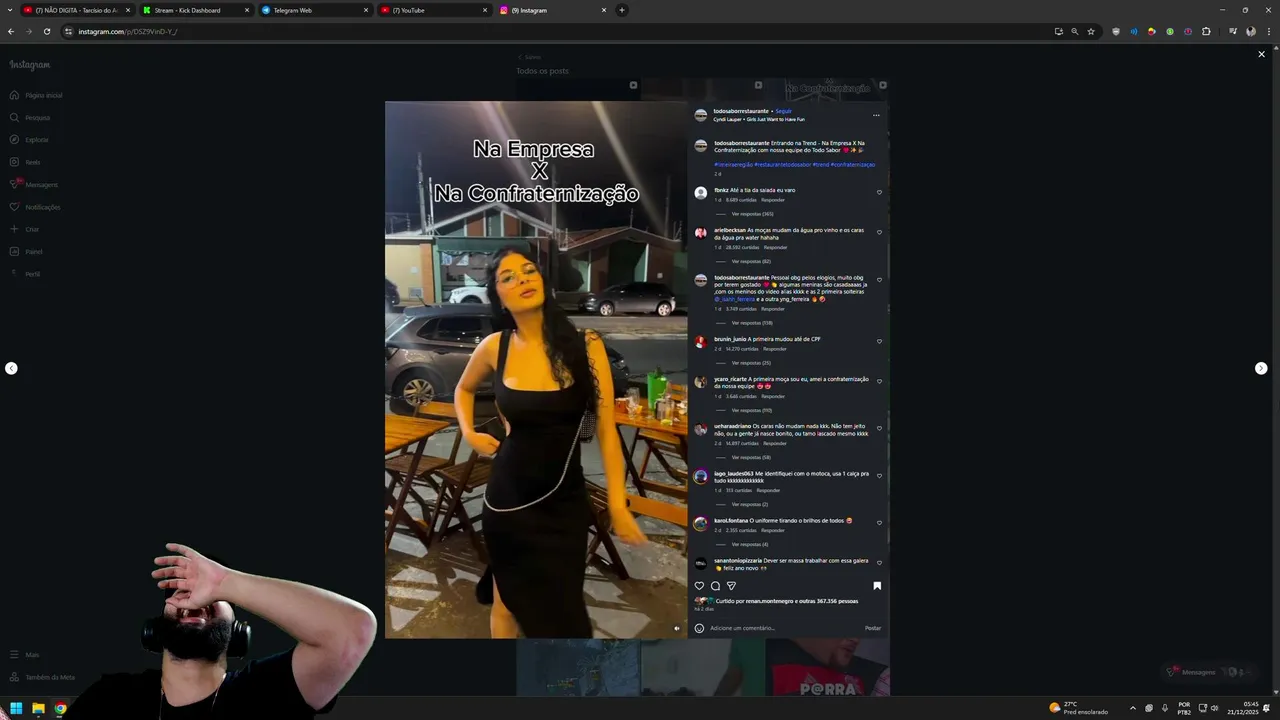
Task: Share the post with the paper plane icon
Action: point(731,586)
